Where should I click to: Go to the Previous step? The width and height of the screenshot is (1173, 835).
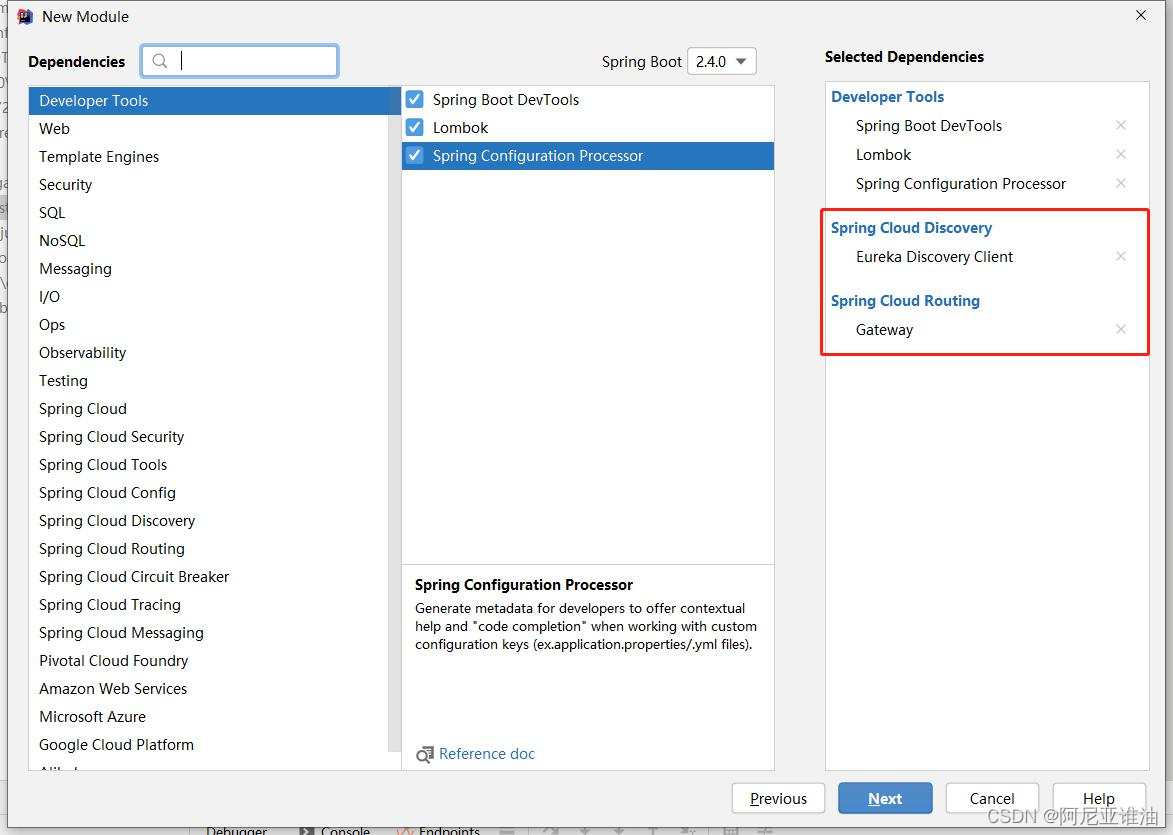click(778, 798)
